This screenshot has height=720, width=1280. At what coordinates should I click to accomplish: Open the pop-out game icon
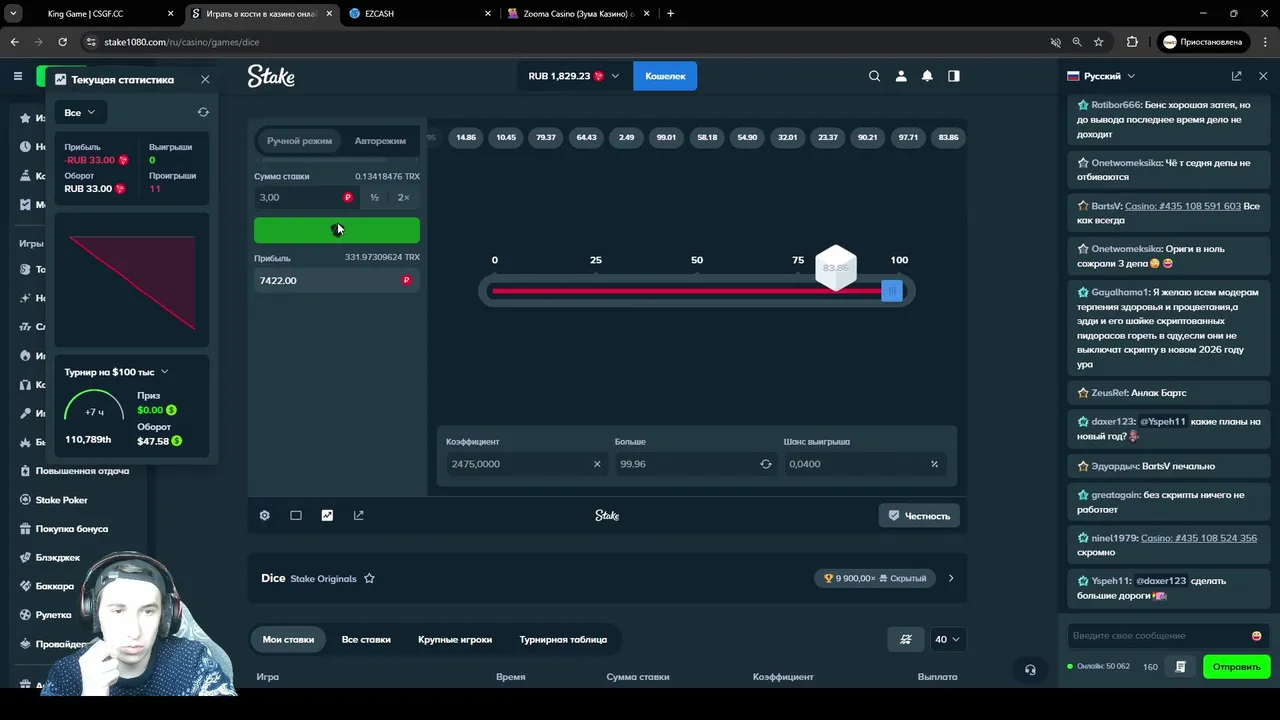point(359,516)
